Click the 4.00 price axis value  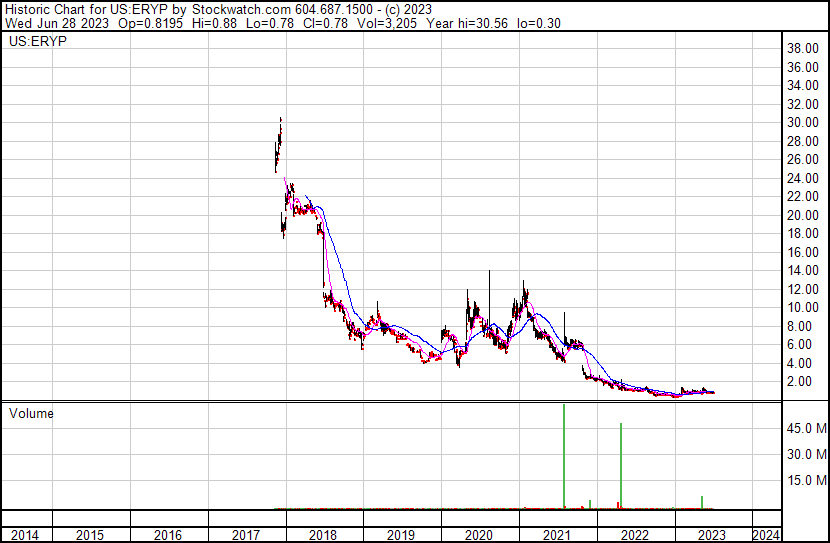click(x=799, y=364)
